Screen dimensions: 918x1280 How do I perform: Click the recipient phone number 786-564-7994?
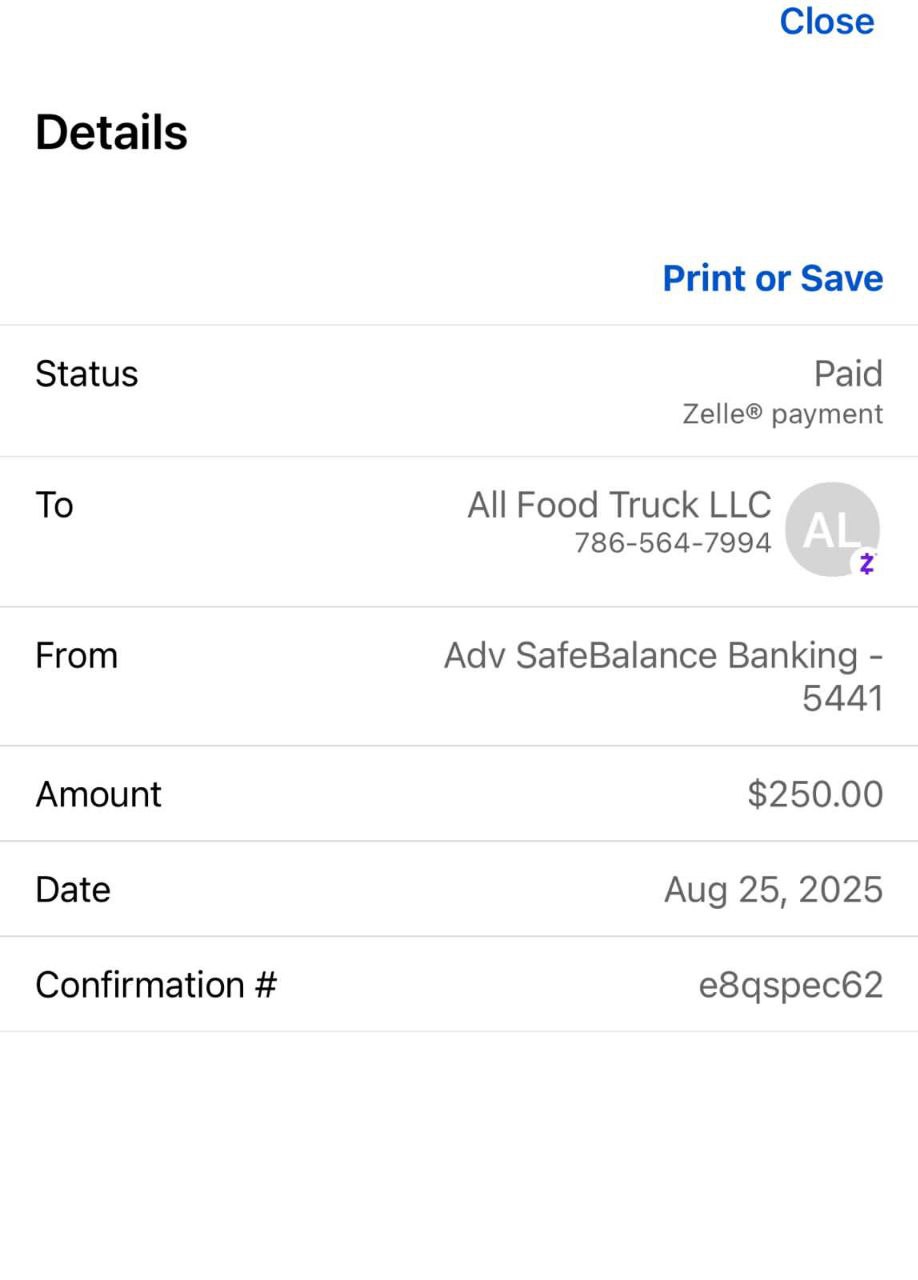672,543
